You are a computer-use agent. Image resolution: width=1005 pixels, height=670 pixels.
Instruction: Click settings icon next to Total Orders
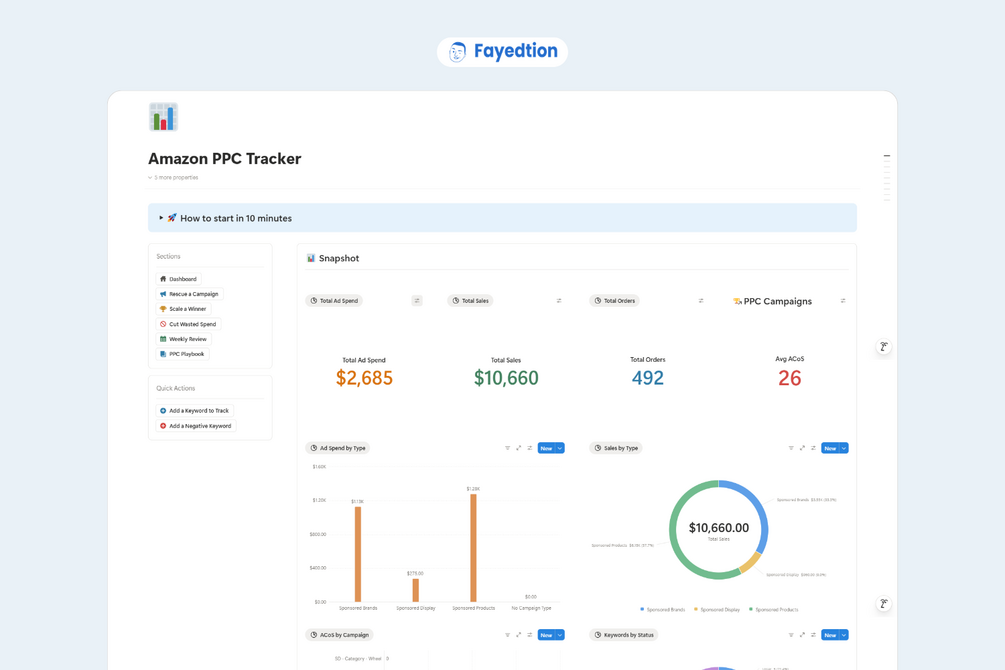click(x=701, y=301)
